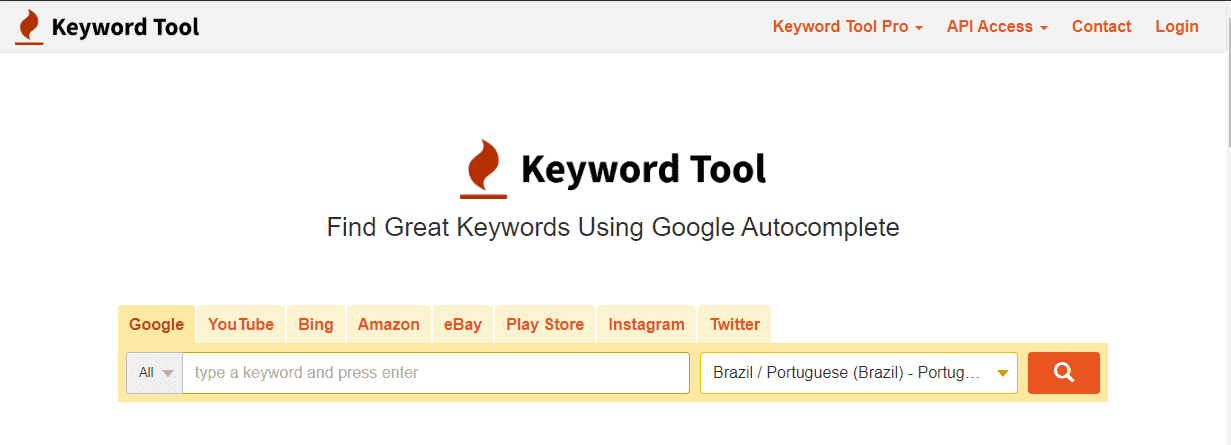
Task: Switch to the Instagram tab
Action: tap(647, 324)
